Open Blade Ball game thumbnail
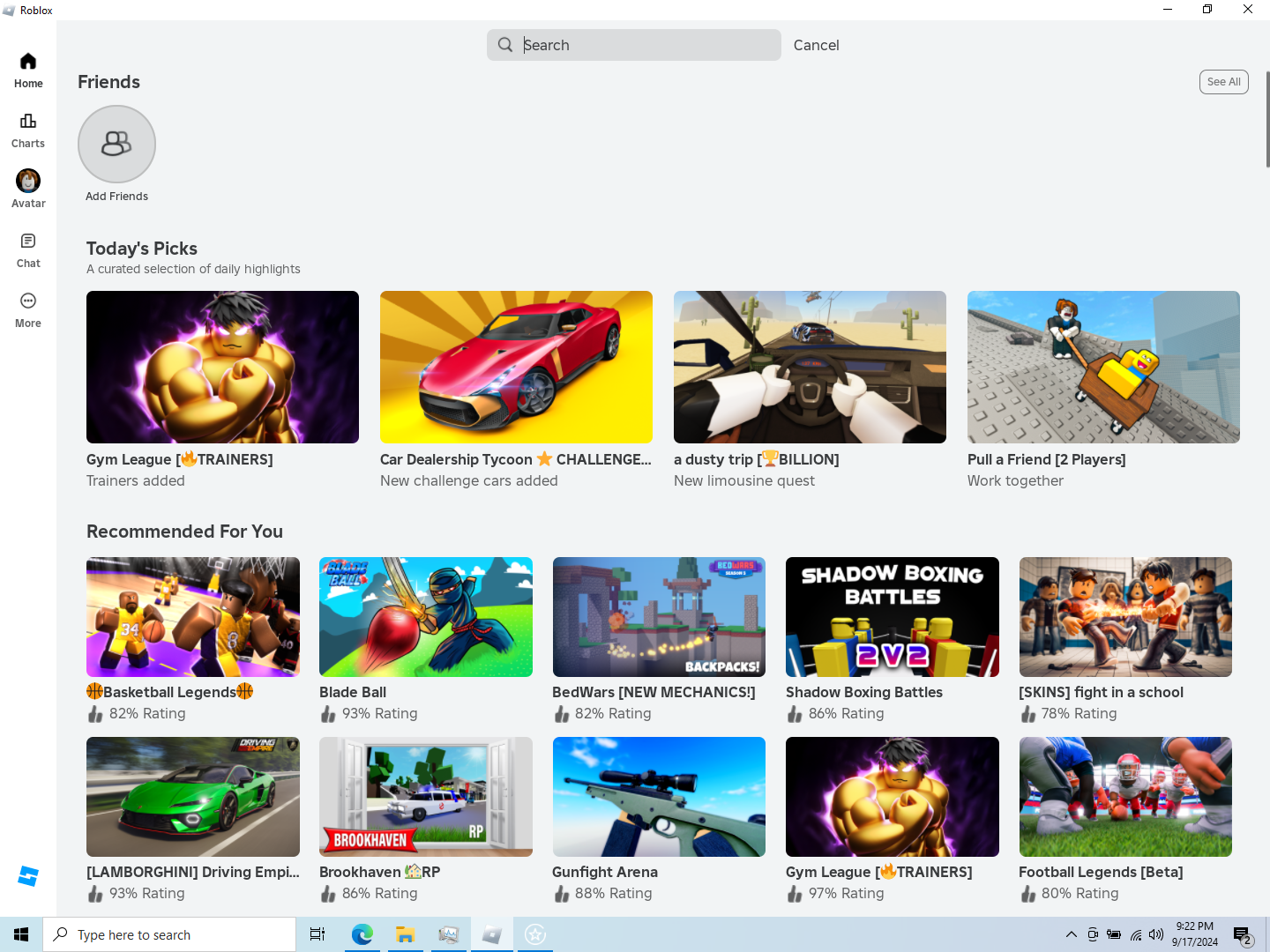Screen dimensions: 1270x952 426,617
